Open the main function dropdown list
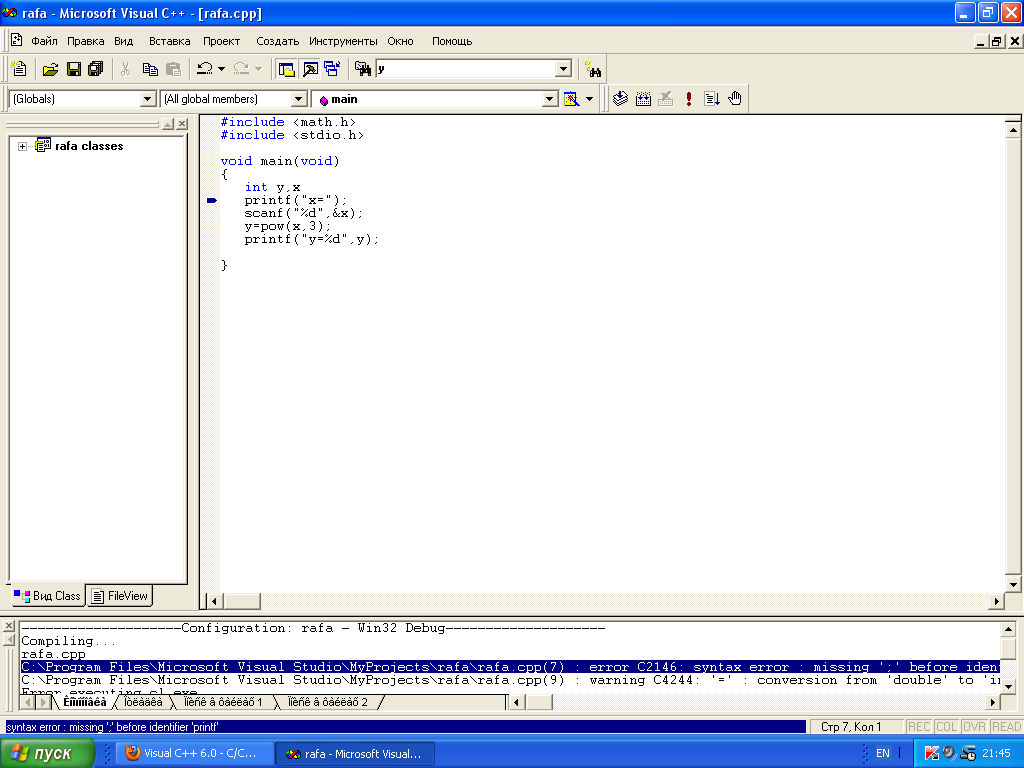The image size is (1024, 768). tap(549, 99)
